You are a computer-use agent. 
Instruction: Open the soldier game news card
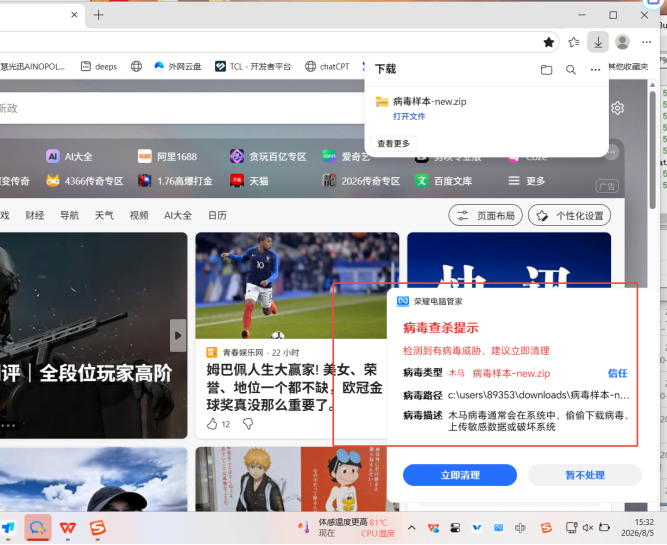tap(93, 335)
